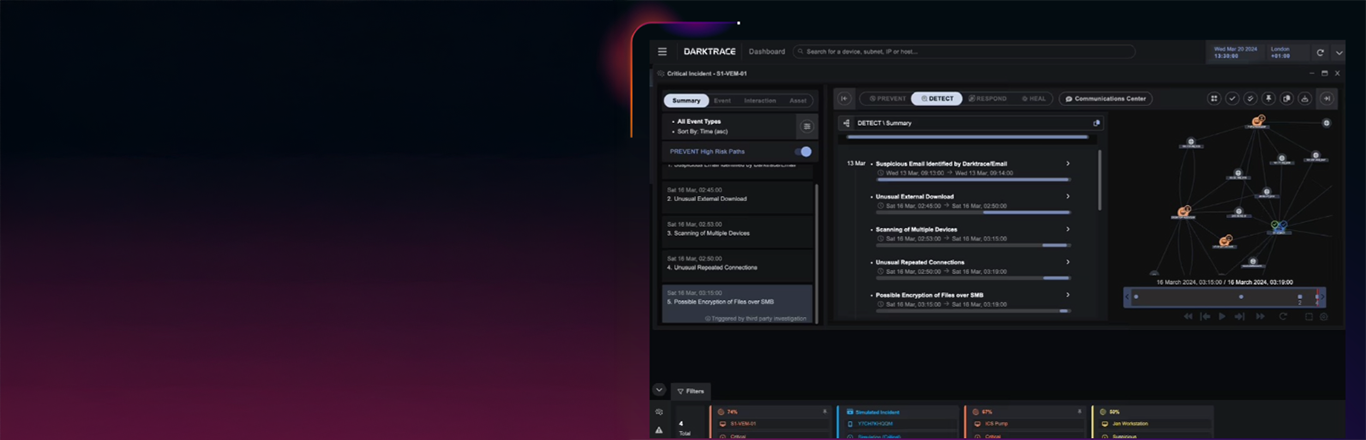Image resolution: width=1366 pixels, height=440 pixels.
Task: Expand the top bar dropdown chevron
Action: (1339, 53)
